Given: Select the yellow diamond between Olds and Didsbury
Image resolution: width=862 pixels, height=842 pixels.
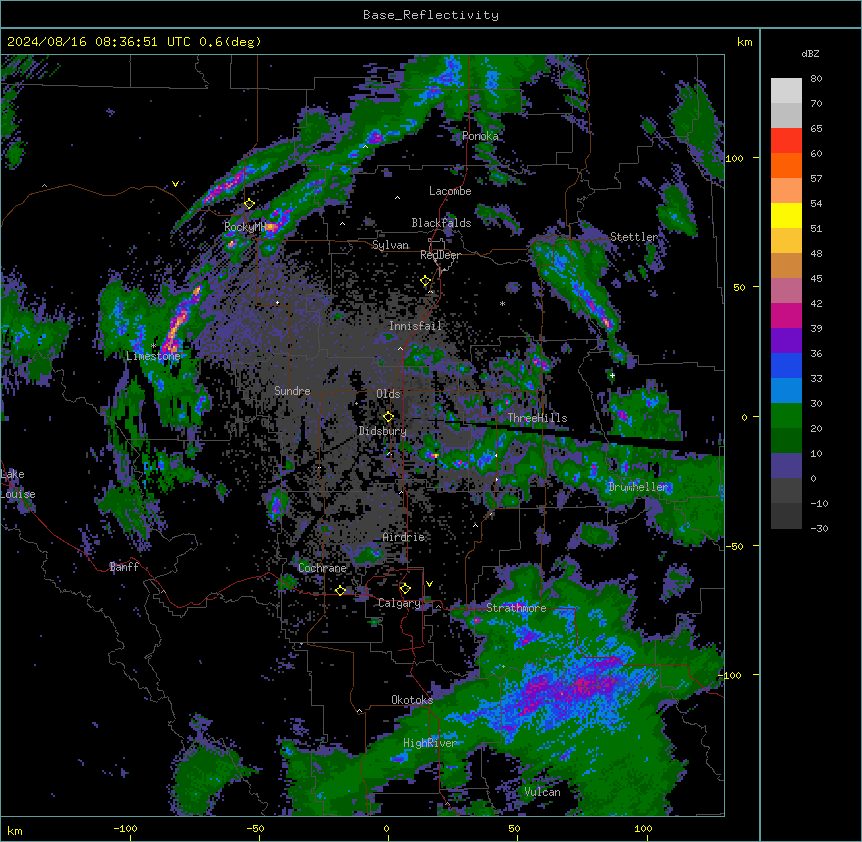Looking at the screenshot, I should coord(388,417).
